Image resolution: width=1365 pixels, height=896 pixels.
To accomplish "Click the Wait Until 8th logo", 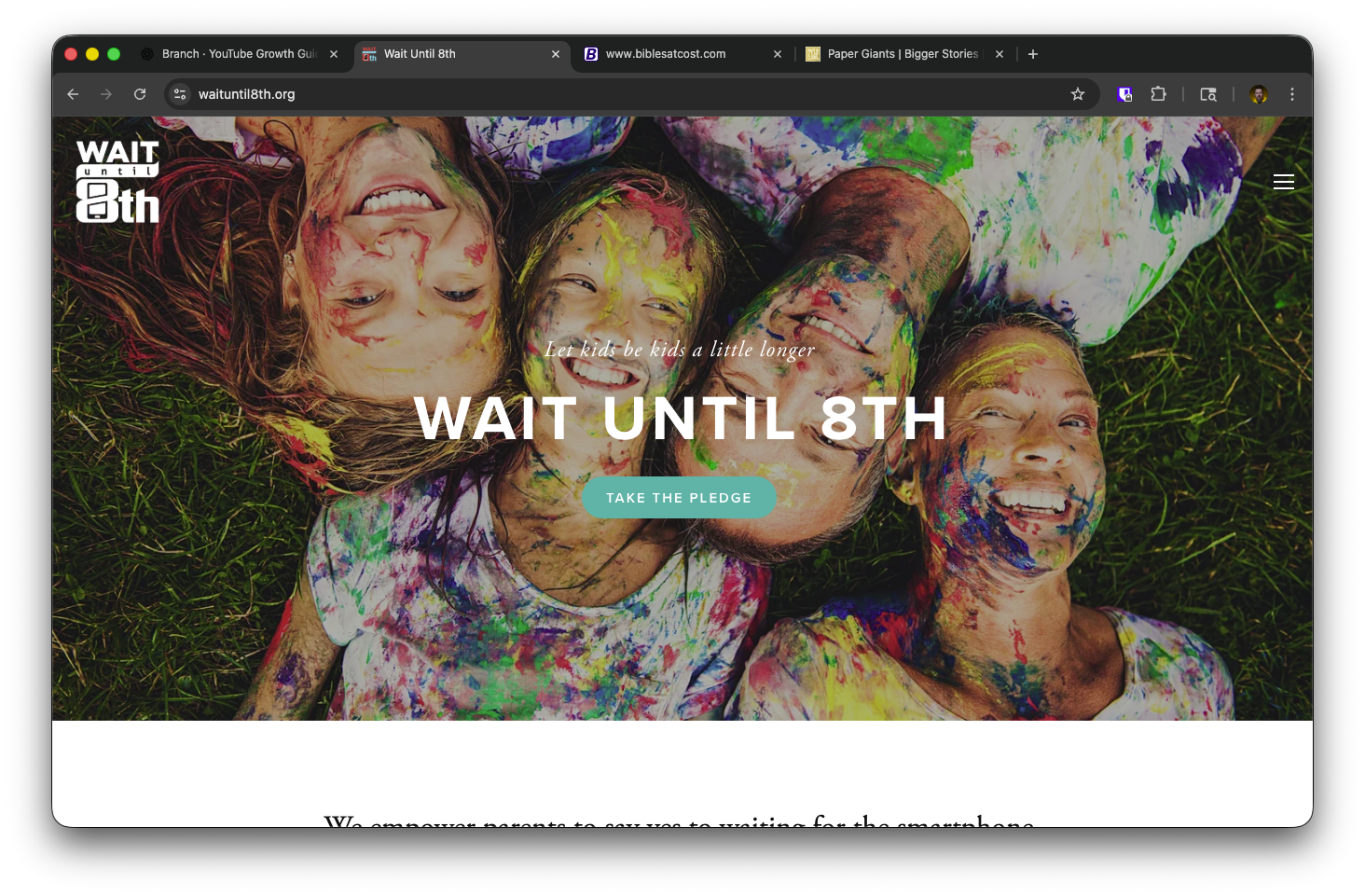I will [x=117, y=181].
